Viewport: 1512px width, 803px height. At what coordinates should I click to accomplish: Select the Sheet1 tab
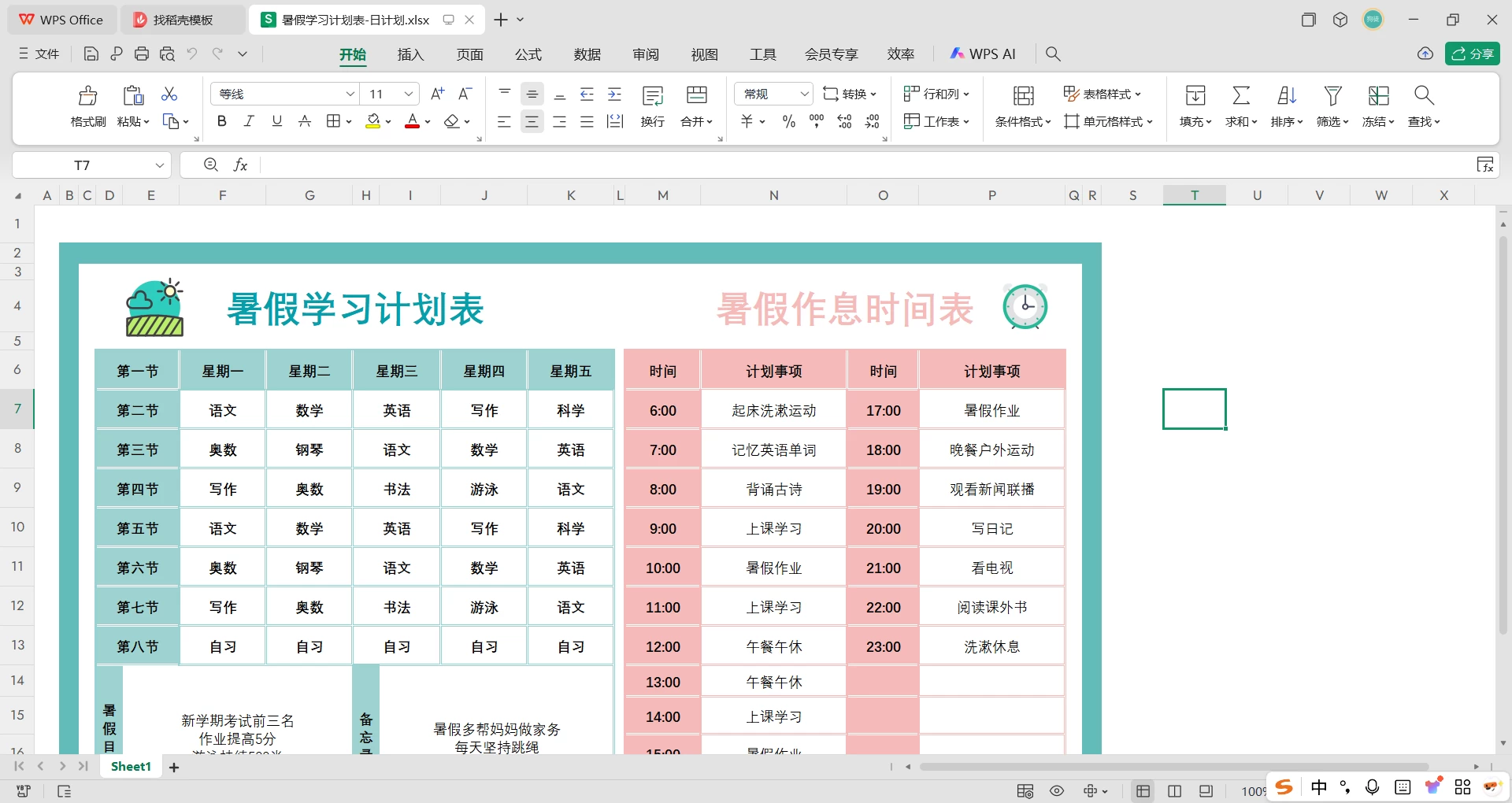coord(131,767)
